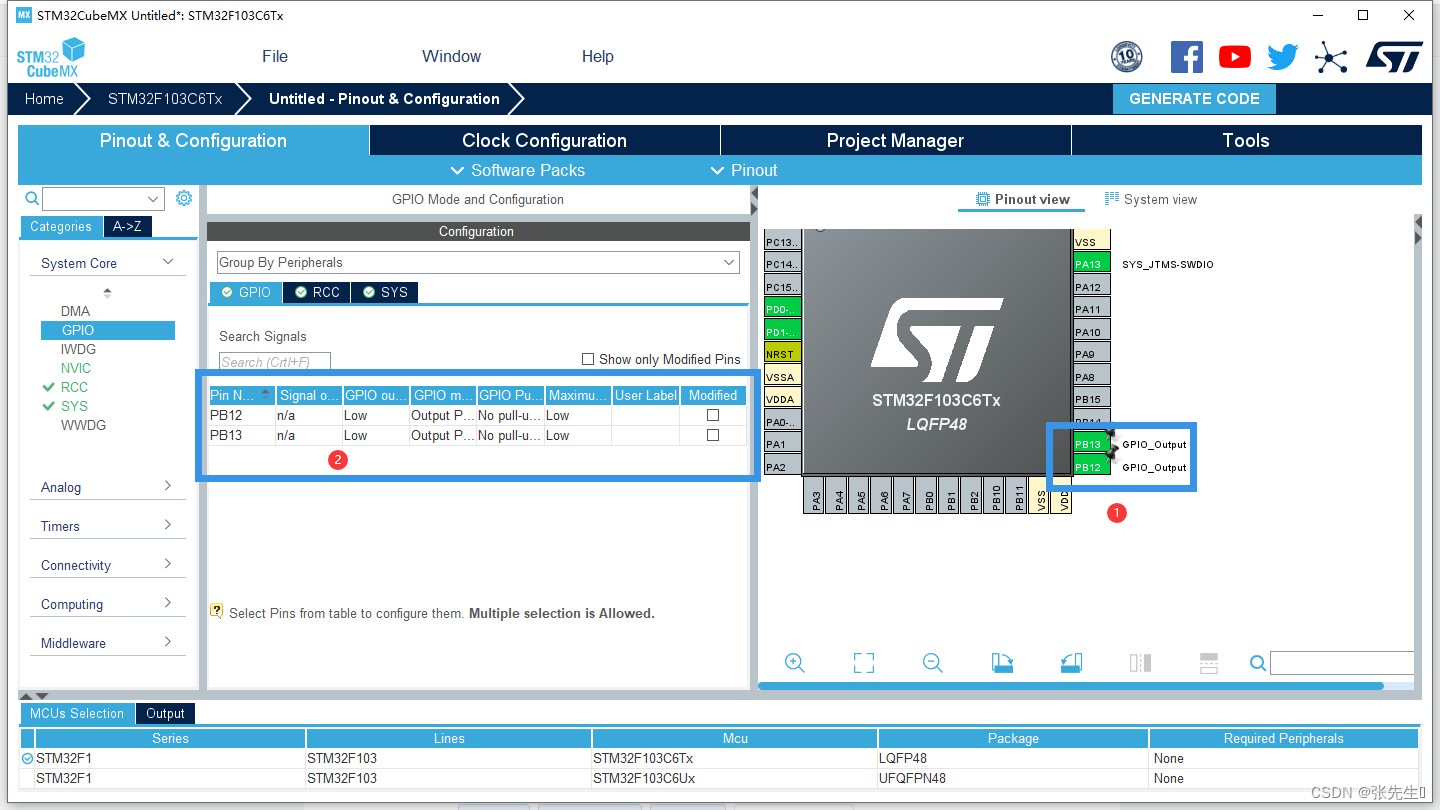1440x810 pixels.
Task: Click the GENERATE CODE button
Action: click(1194, 98)
